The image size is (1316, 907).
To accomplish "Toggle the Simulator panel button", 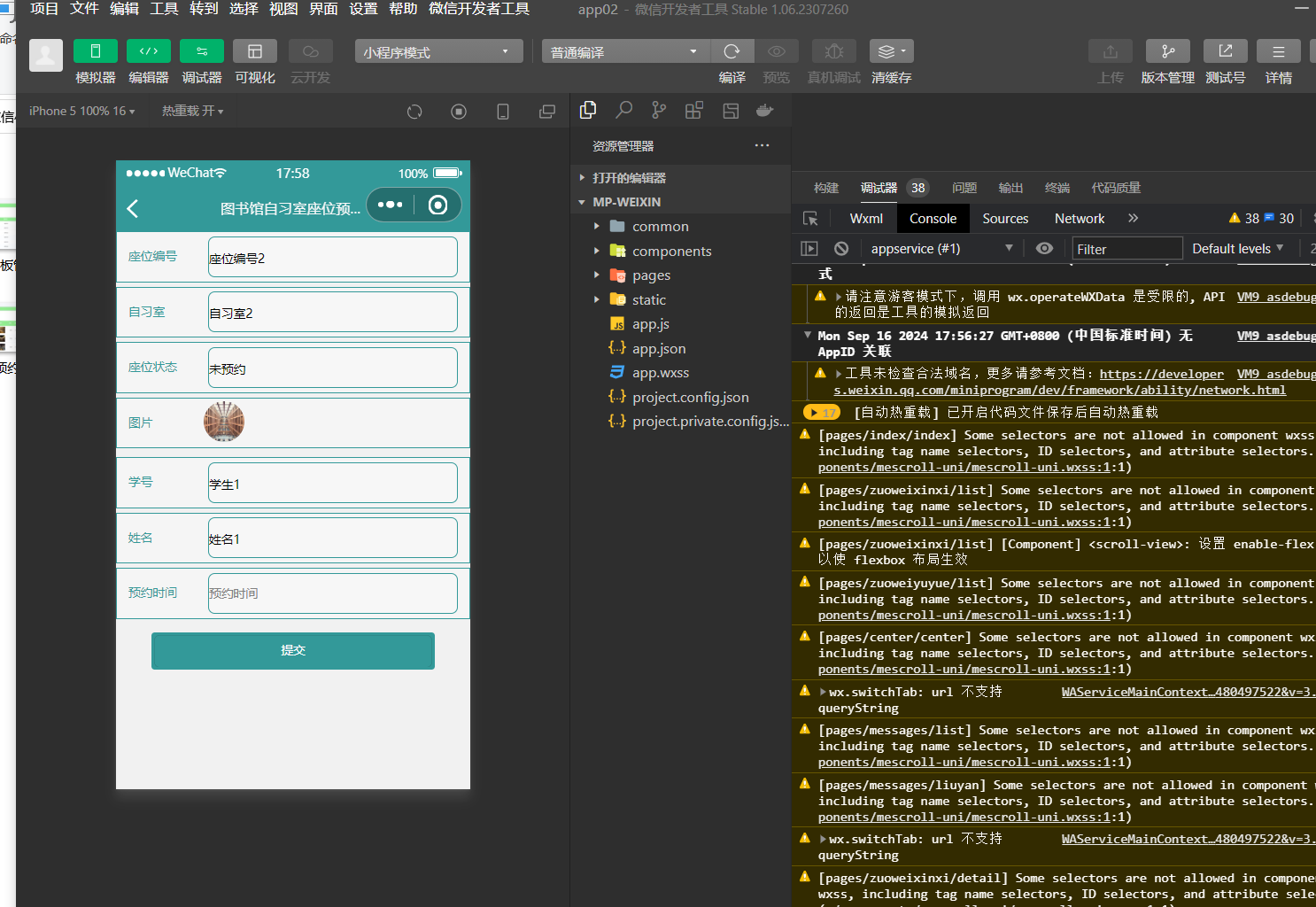I will pyautogui.click(x=96, y=51).
